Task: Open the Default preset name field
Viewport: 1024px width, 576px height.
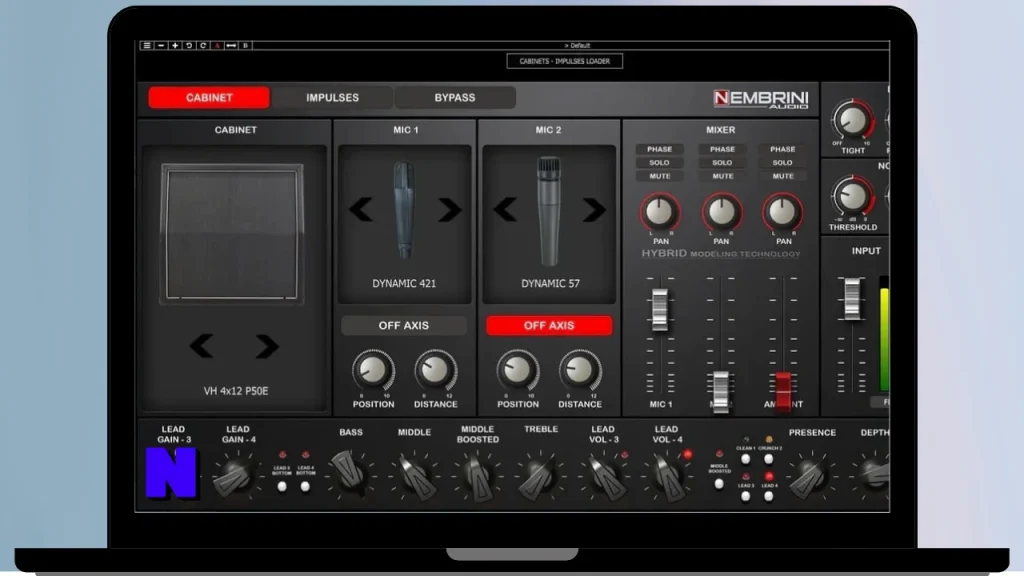Action: point(577,46)
